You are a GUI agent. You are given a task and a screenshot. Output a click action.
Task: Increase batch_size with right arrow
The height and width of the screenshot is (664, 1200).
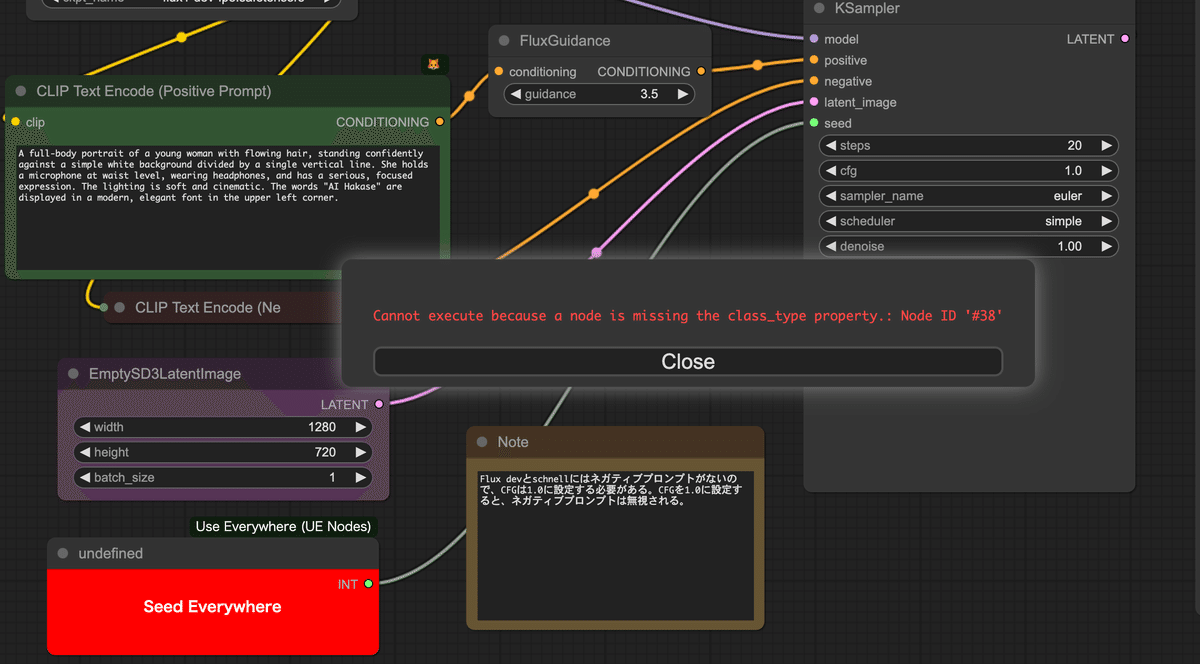[x=360, y=478]
